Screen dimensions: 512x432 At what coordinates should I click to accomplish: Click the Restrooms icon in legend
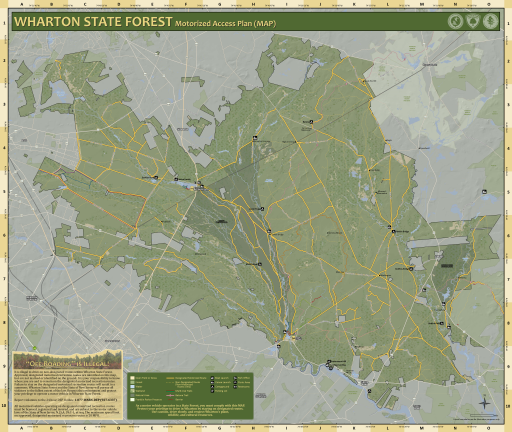pos(235,387)
